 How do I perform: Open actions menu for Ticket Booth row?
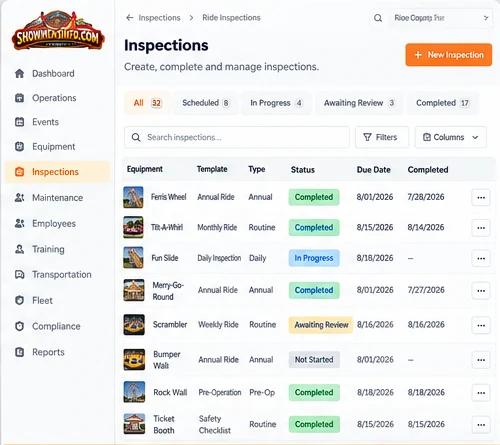(x=481, y=425)
